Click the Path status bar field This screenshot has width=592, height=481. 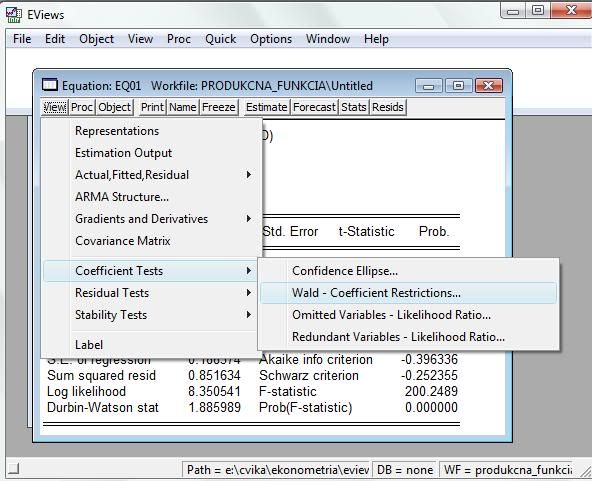point(277,470)
